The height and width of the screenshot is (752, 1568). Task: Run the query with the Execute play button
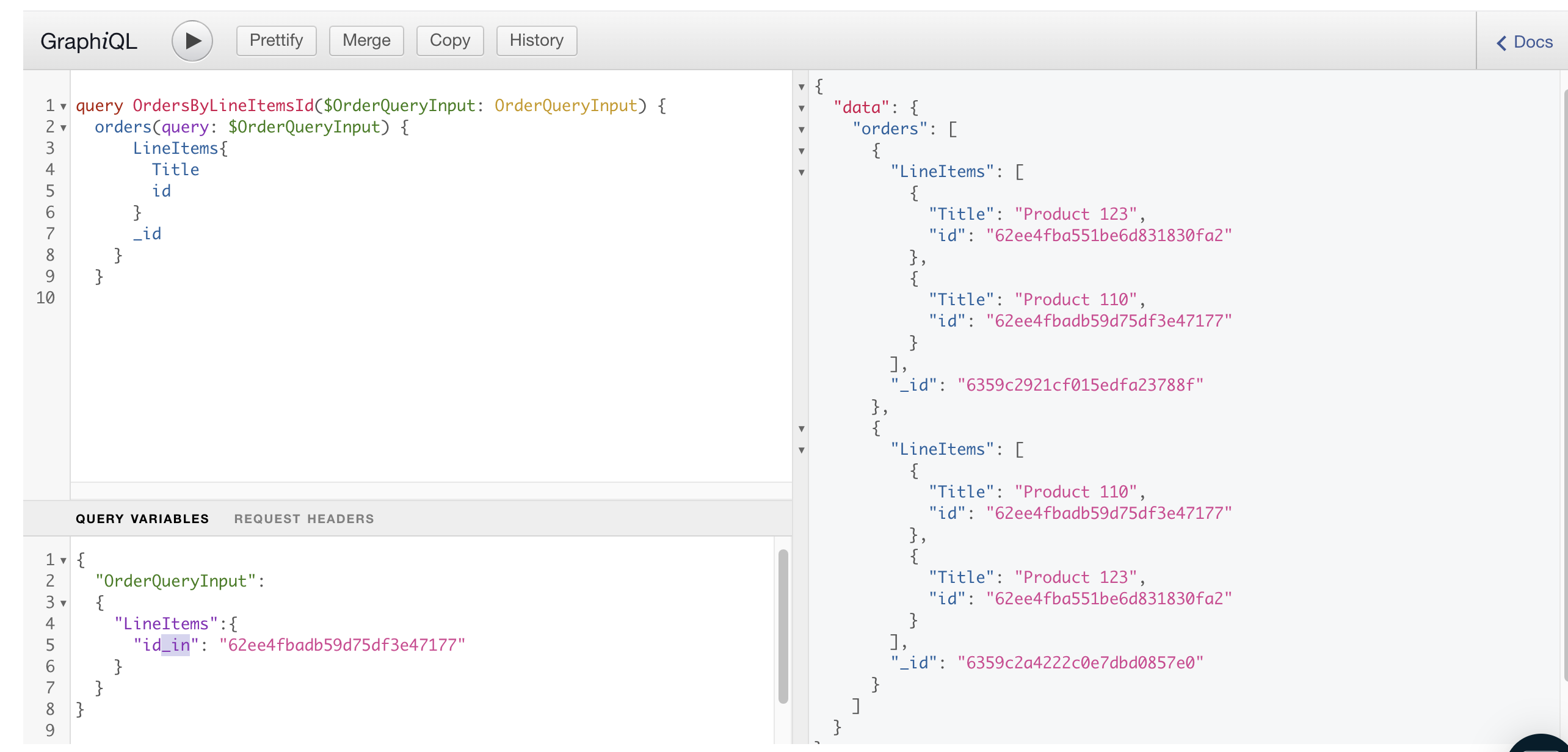[192, 41]
